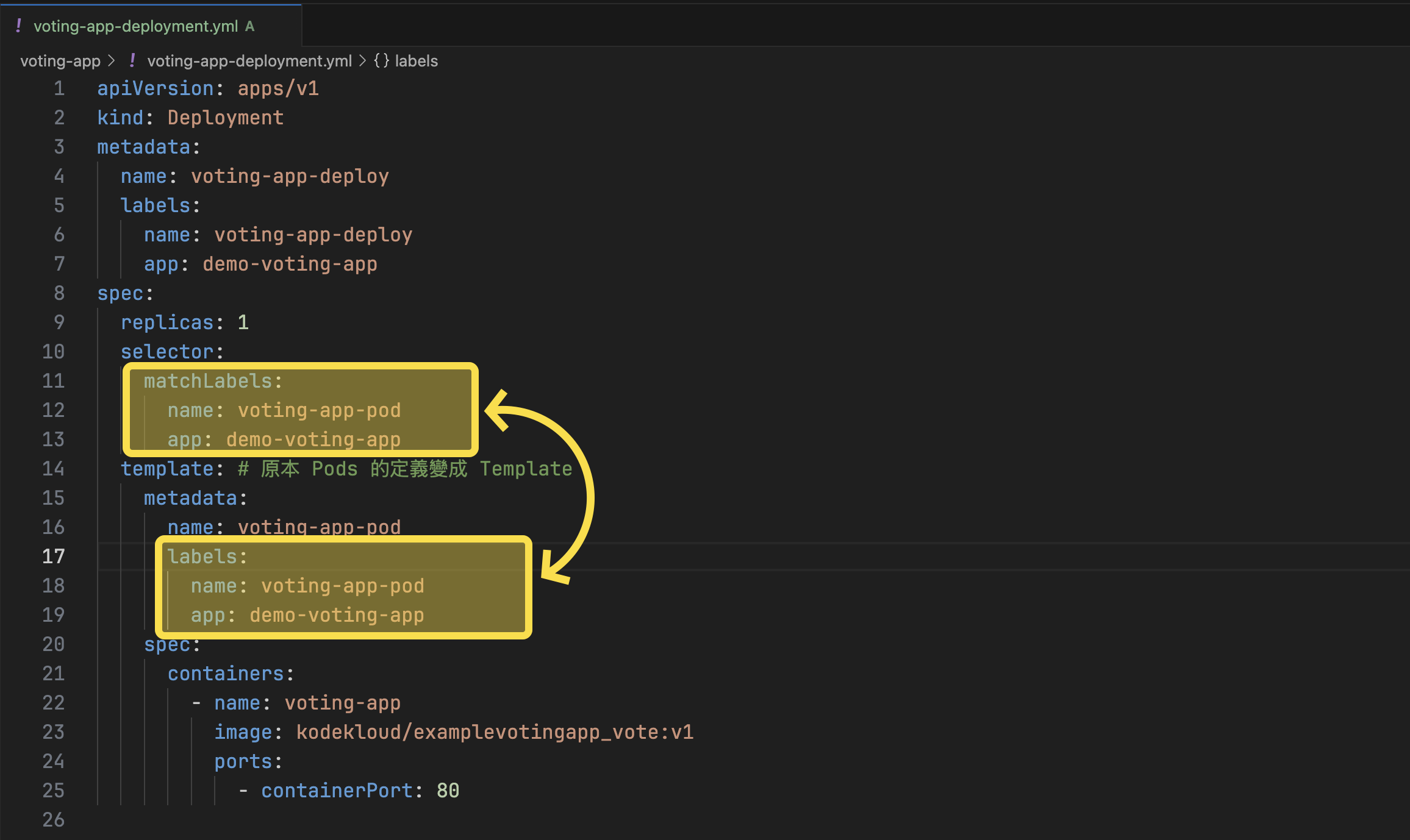Viewport: 1410px width, 840px height.
Task: Click line number 26 in the gutter
Action: 53,820
